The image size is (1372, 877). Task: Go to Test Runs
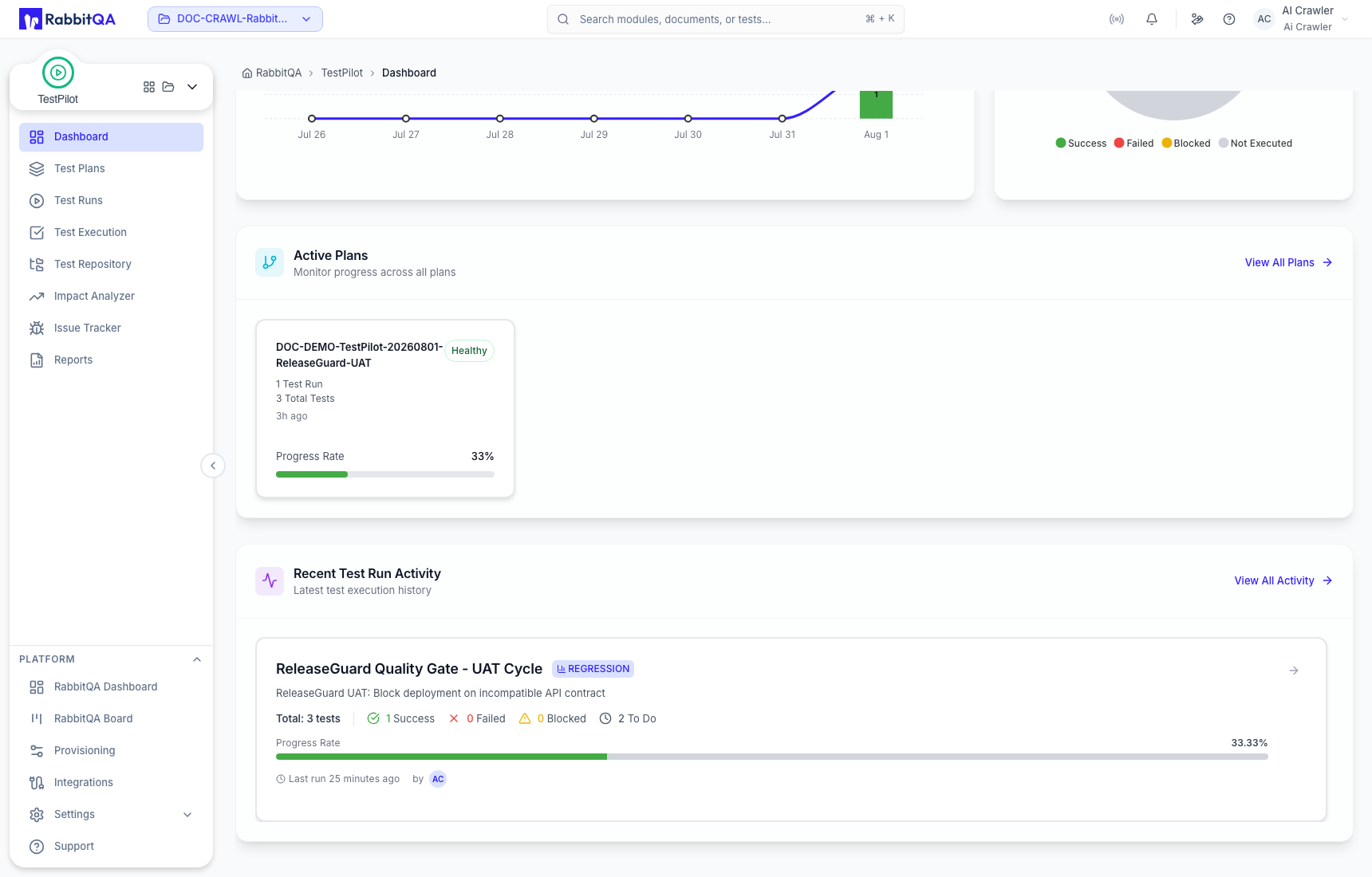[x=111, y=200]
